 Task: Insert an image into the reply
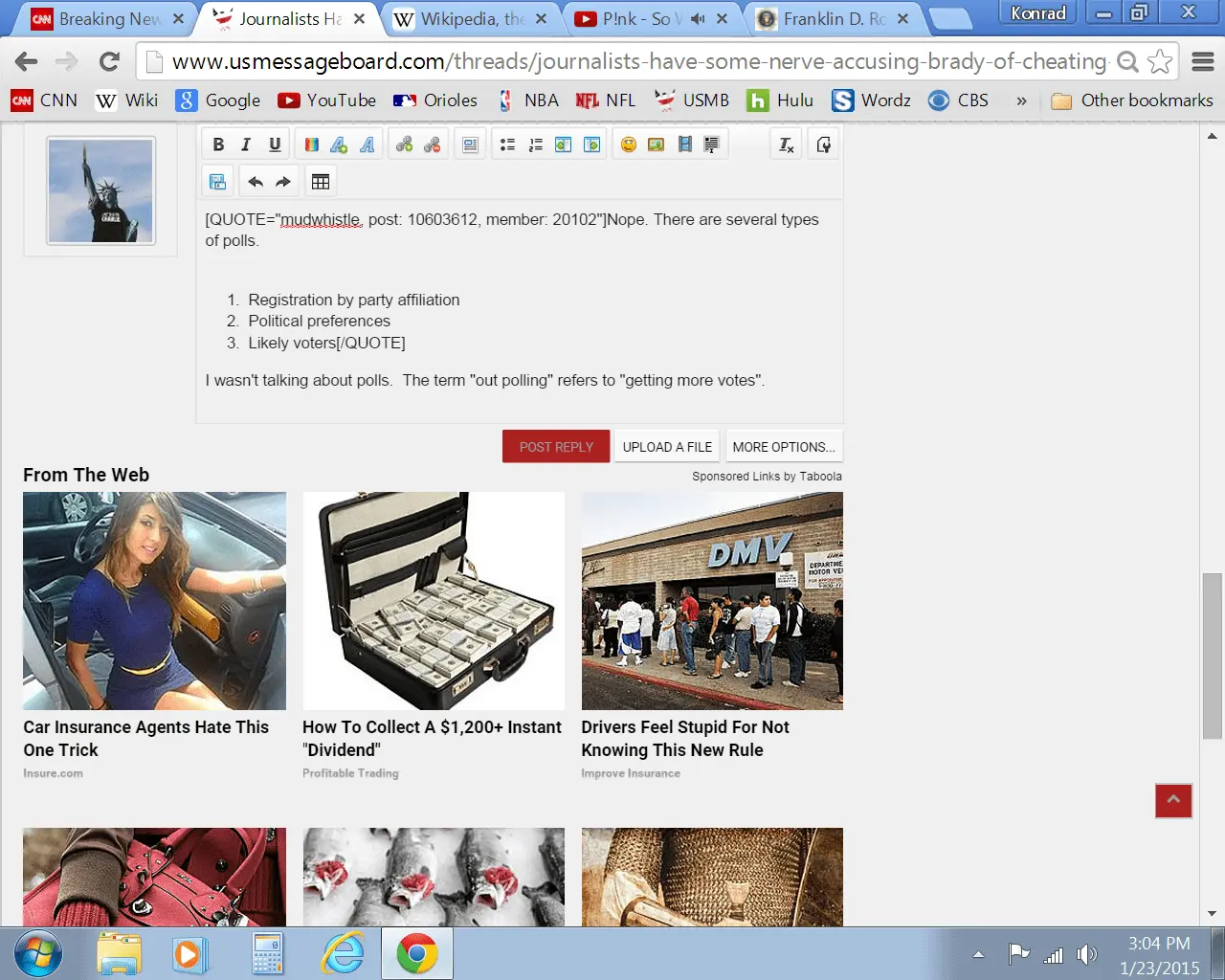tap(657, 145)
